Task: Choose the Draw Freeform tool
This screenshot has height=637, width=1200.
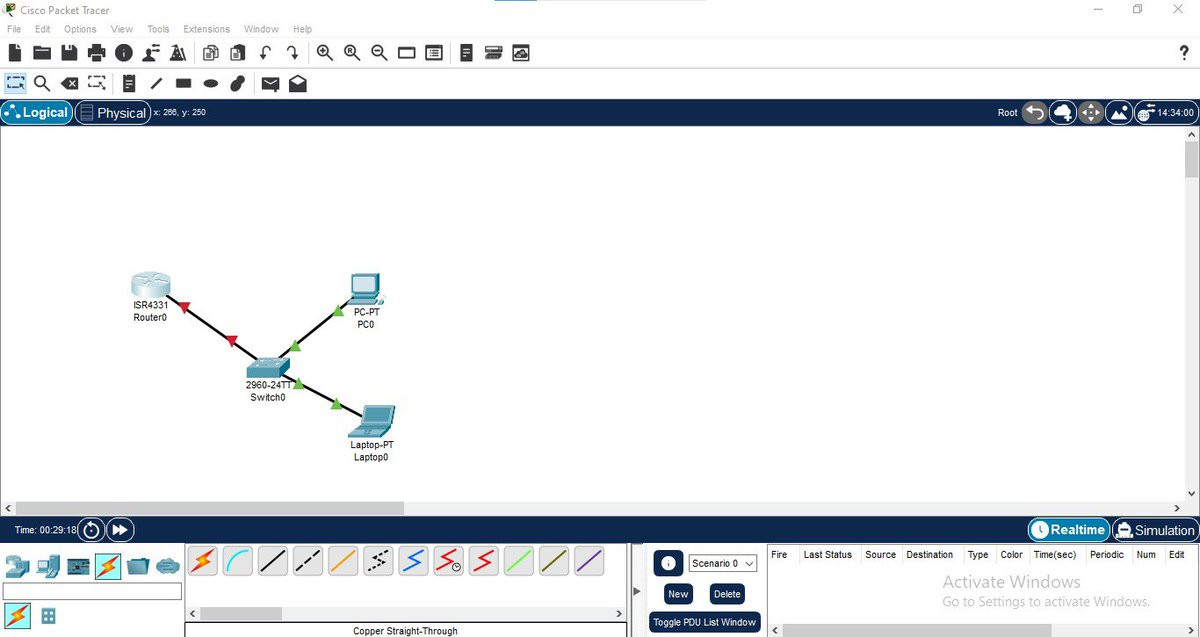Action: [238, 83]
